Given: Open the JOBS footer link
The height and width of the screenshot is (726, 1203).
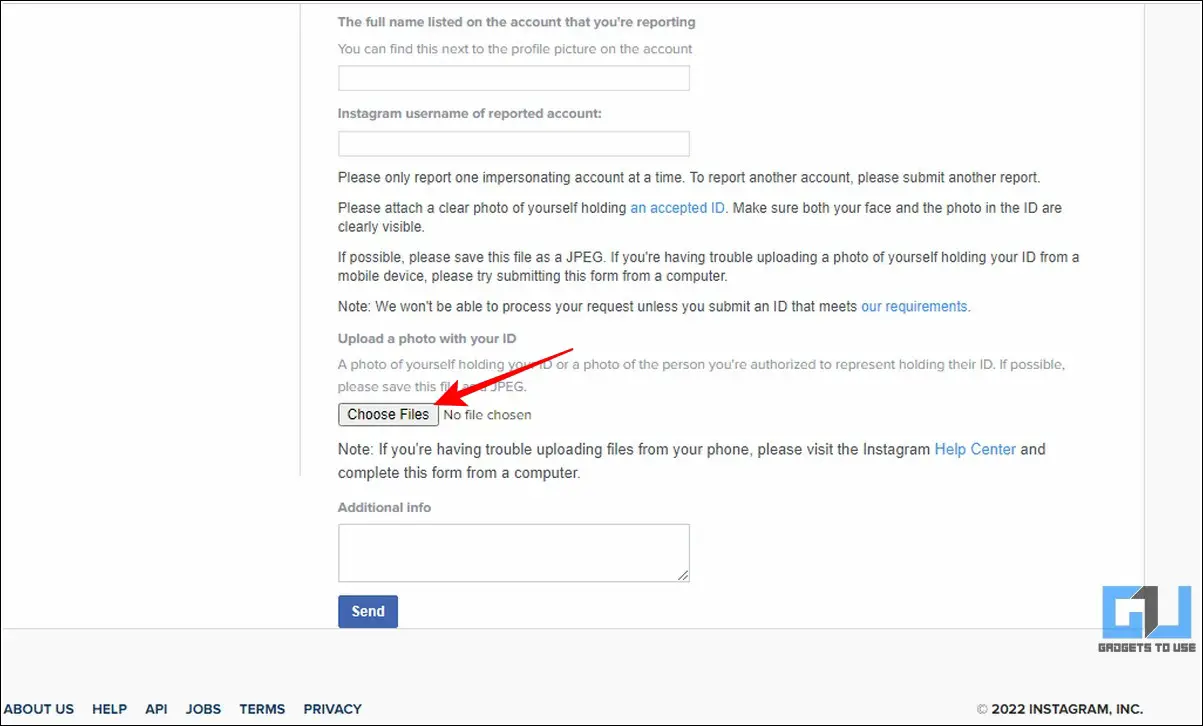Looking at the screenshot, I should (204, 709).
